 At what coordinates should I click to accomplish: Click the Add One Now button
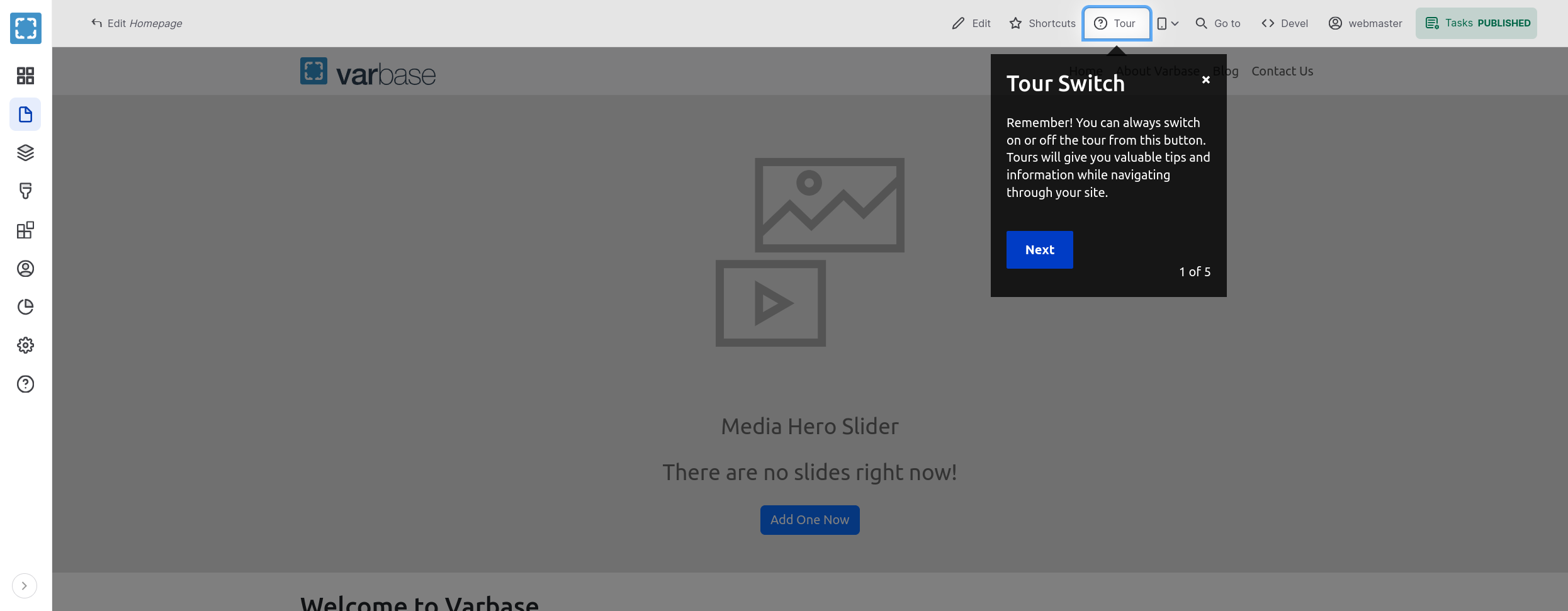click(809, 520)
